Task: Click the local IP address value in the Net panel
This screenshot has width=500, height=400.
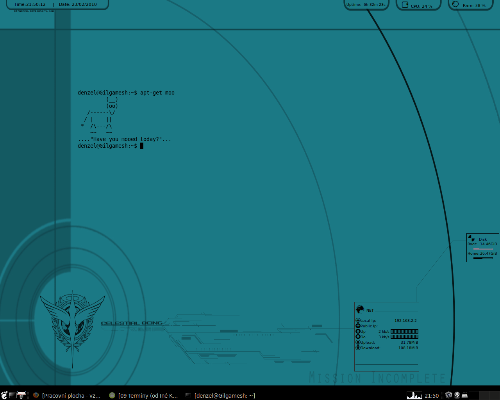Action: (405, 320)
